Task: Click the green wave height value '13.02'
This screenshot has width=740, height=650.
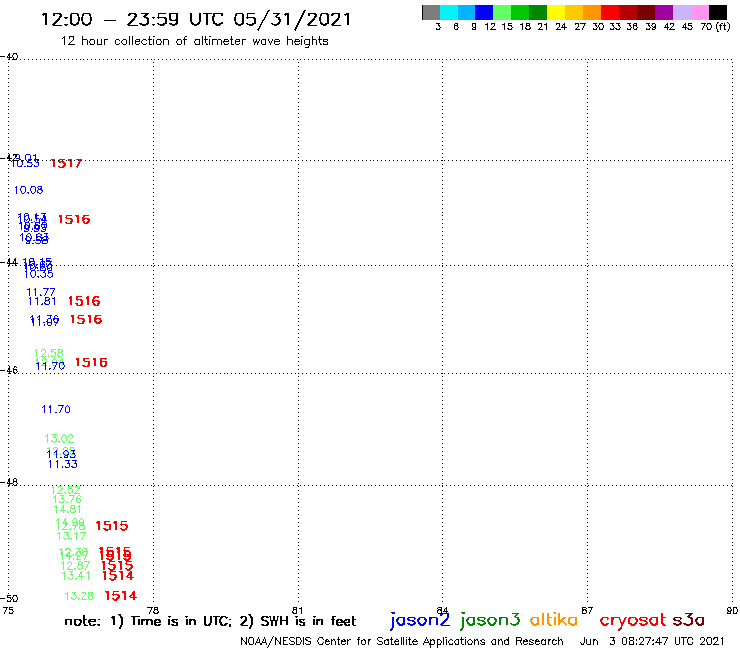Action: point(59,439)
